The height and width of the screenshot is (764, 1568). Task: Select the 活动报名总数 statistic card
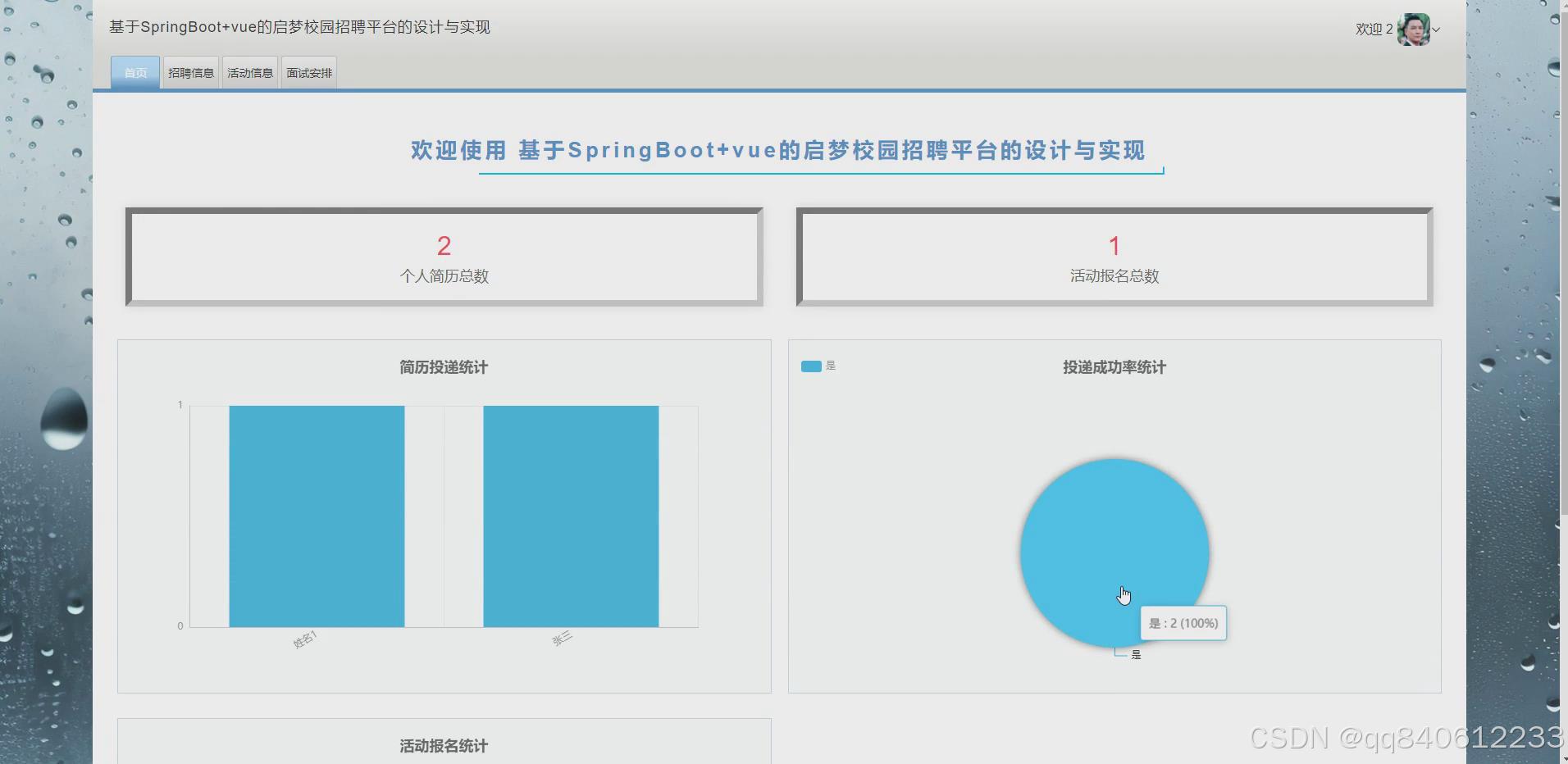point(1114,257)
